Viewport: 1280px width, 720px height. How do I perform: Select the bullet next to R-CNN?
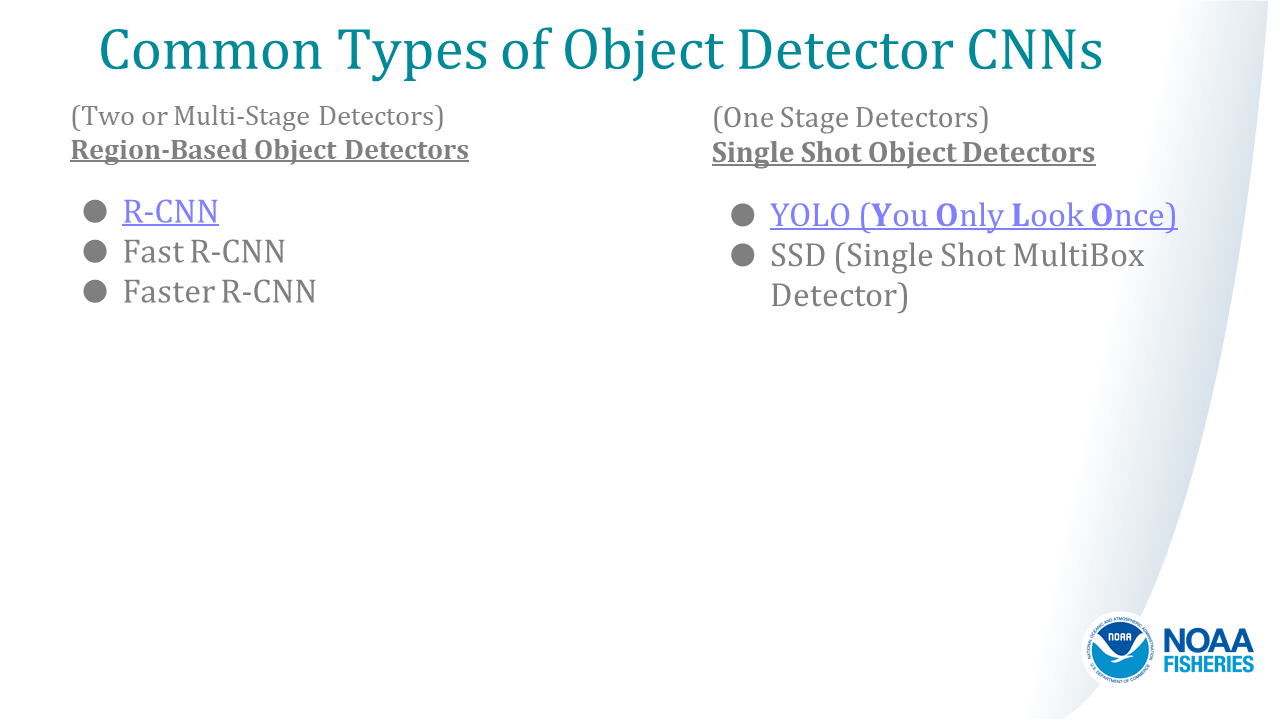tap(95, 212)
